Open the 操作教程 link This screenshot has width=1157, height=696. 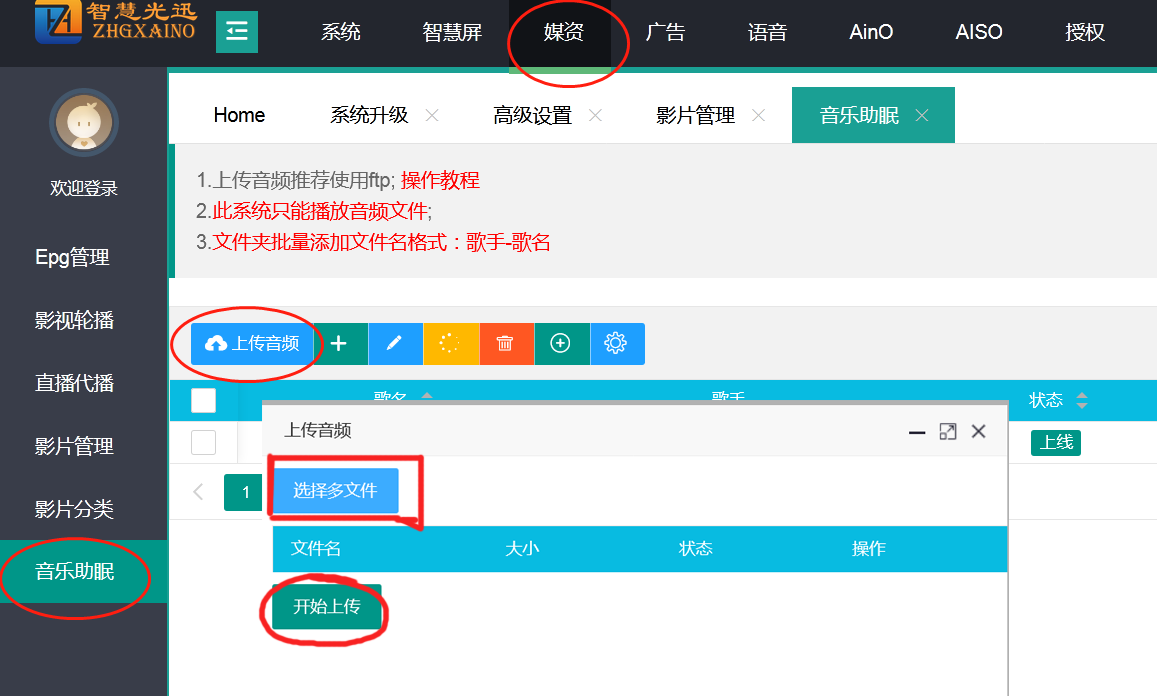[x=440, y=181]
